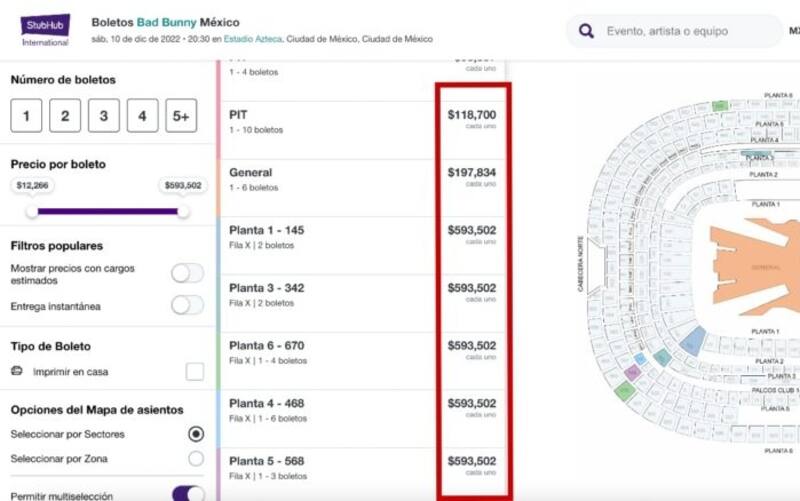The height and width of the screenshot is (501, 800).
Task: Check the Imprimir en casa checkbox
Action: click(x=195, y=372)
